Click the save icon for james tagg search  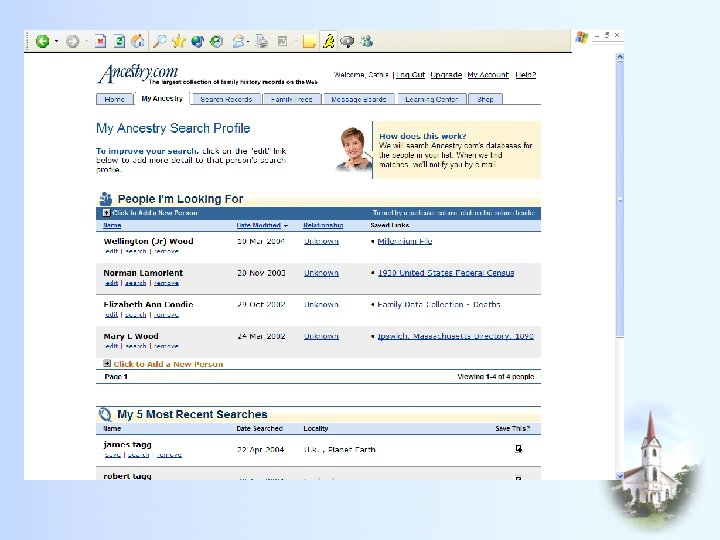point(518,449)
